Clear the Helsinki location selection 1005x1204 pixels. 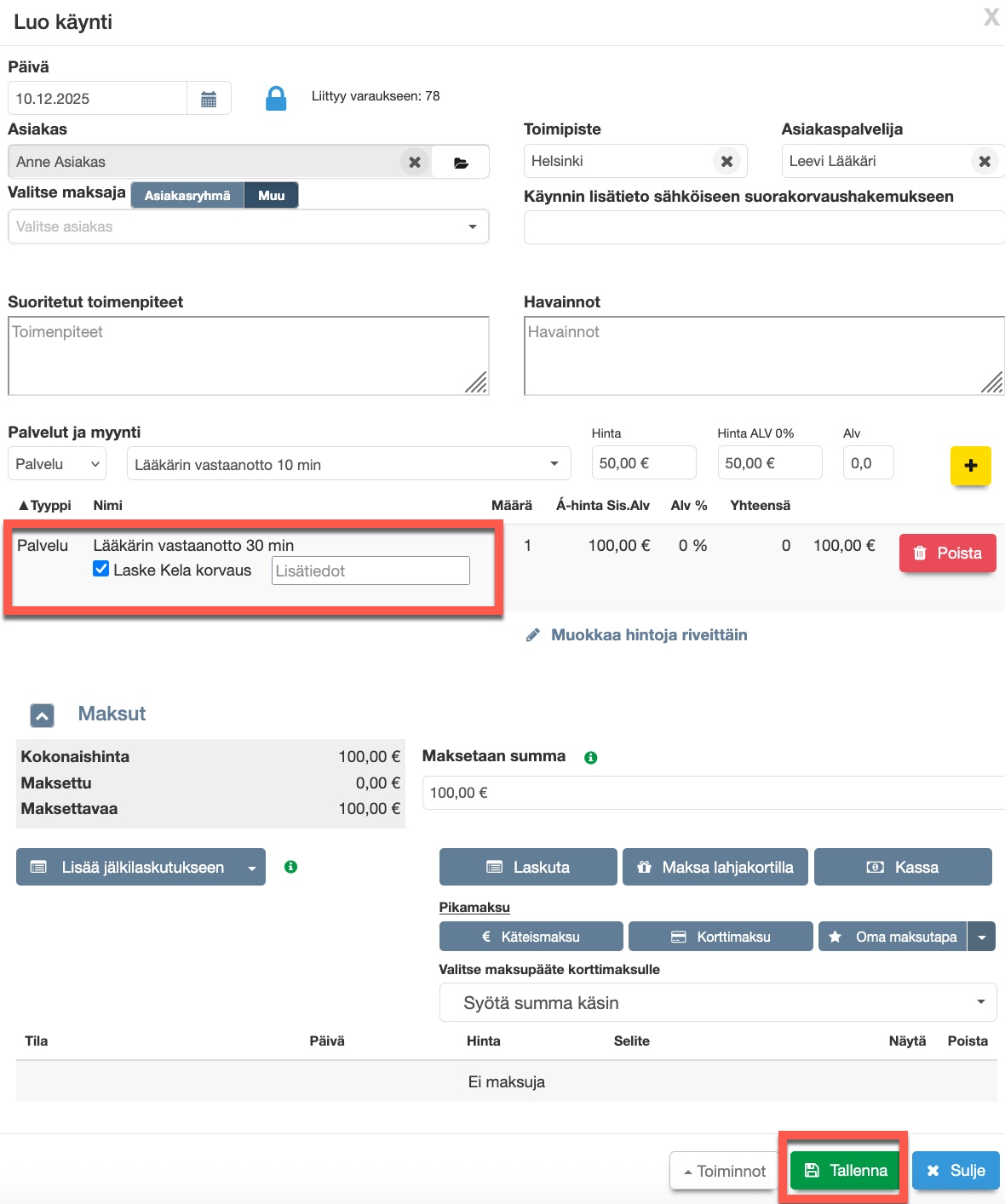tap(726, 161)
